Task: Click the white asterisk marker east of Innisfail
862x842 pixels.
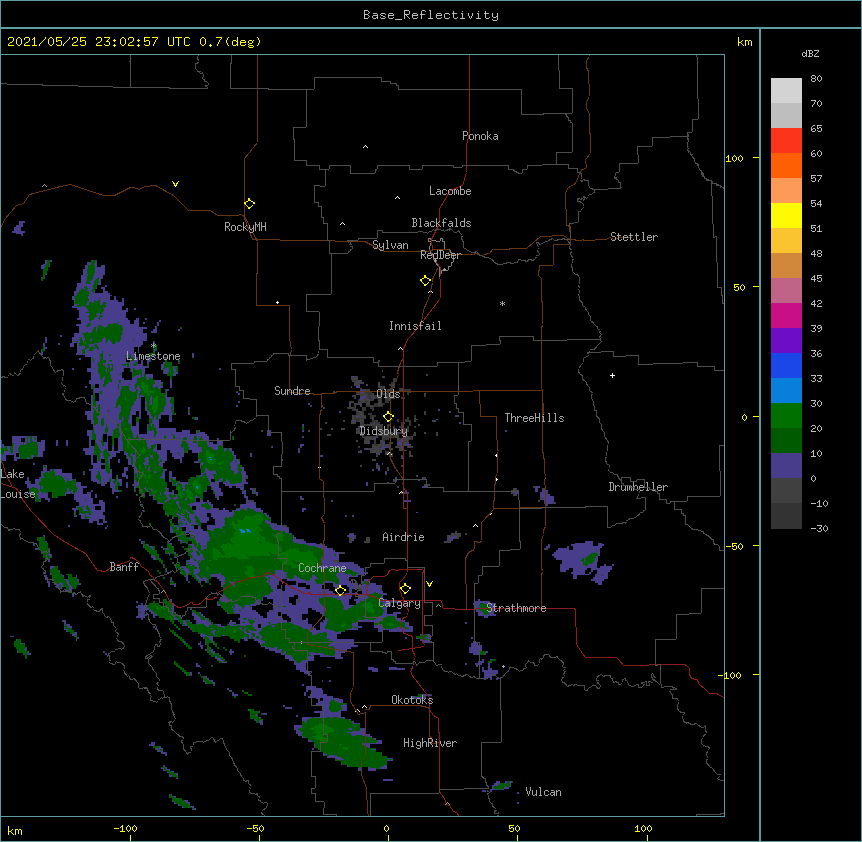Action: pos(502,303)
